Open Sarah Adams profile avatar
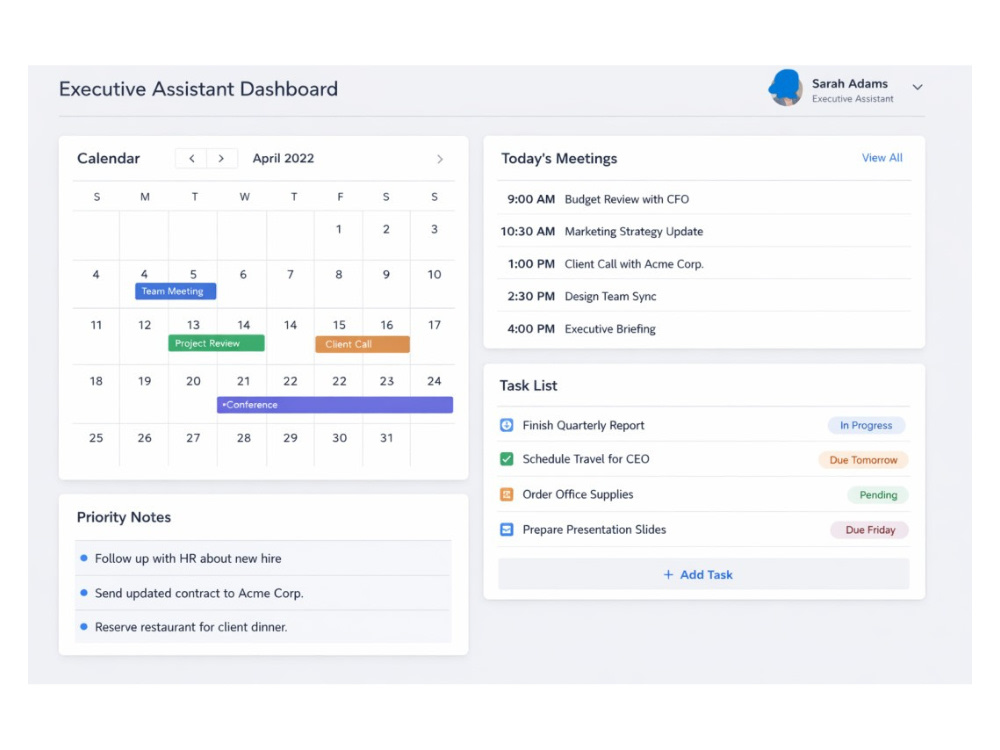 click(785, 88)
